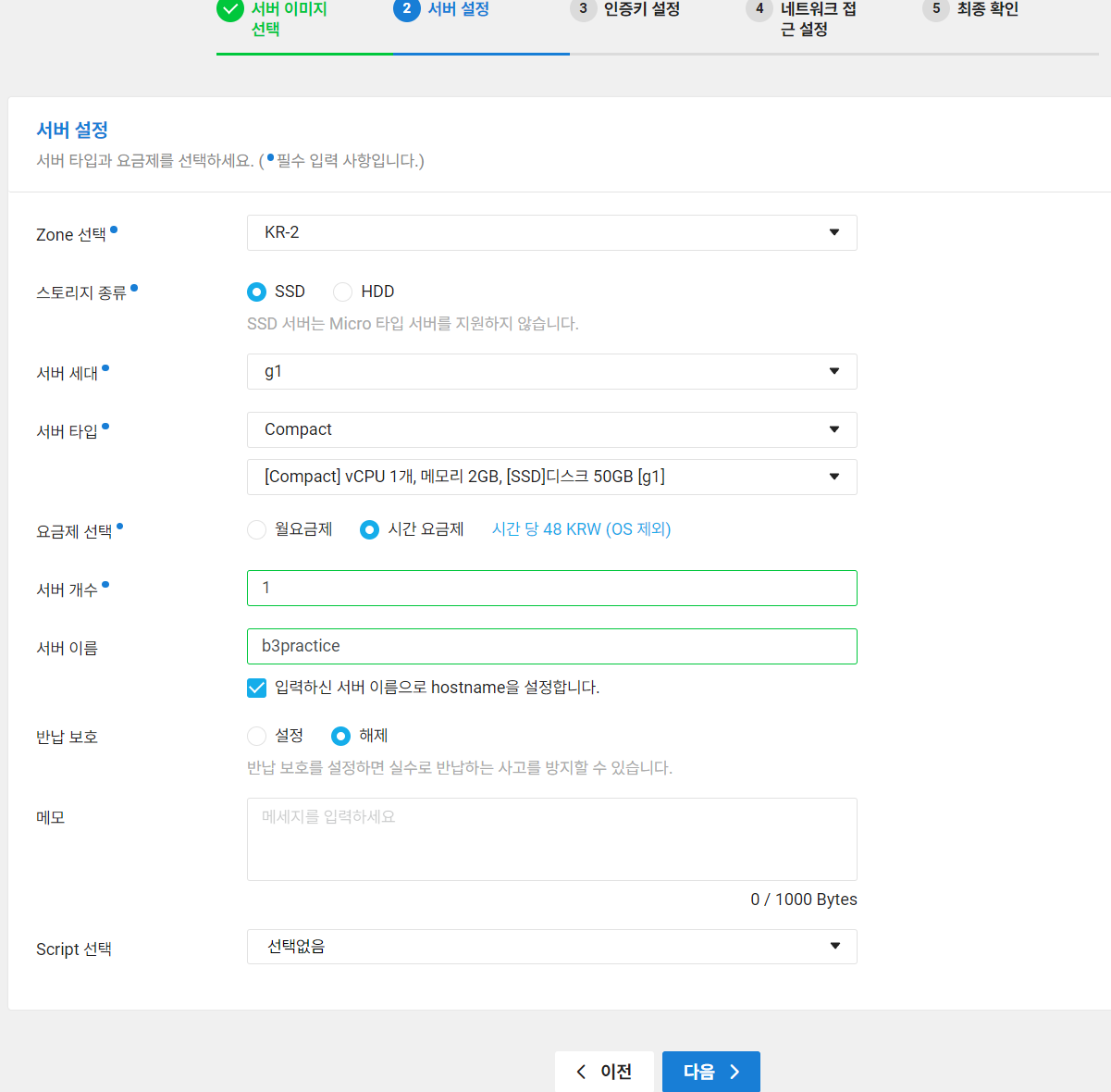Enable the 설정 option for 반납 보호
Screen dimensions: 1111x1092
256,736
